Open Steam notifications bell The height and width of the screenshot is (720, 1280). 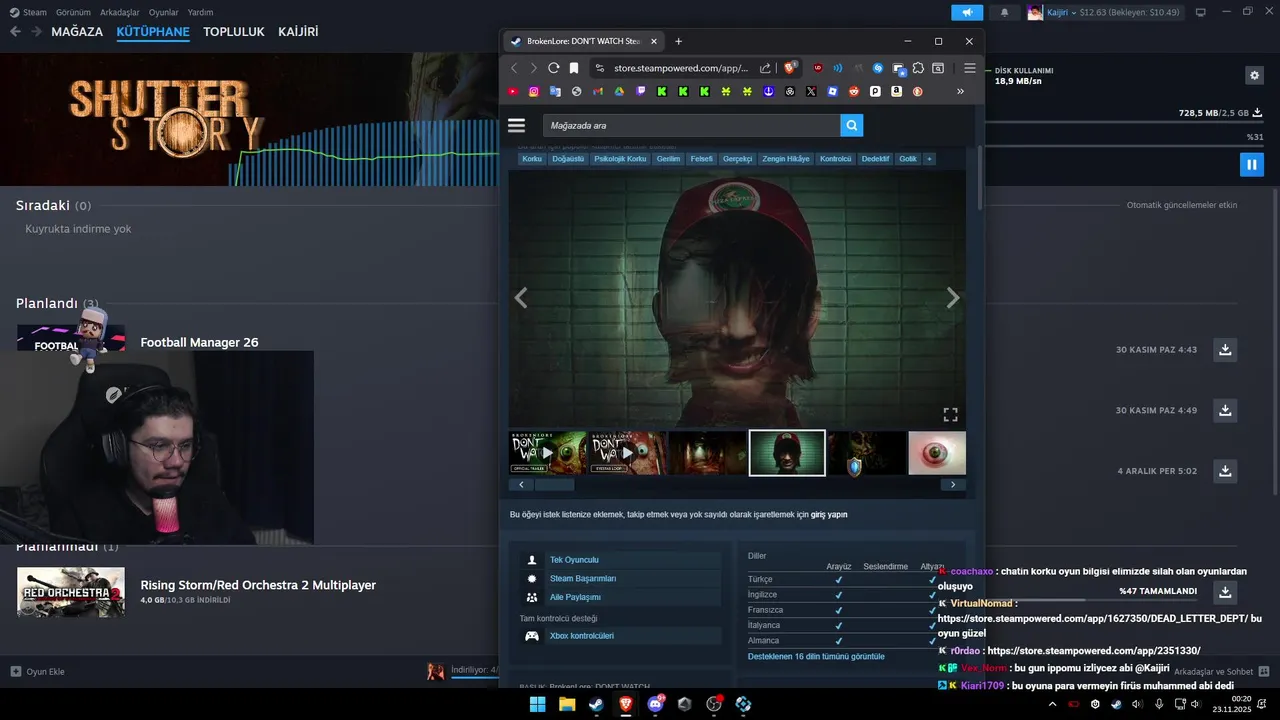[x=1005, y=13]
